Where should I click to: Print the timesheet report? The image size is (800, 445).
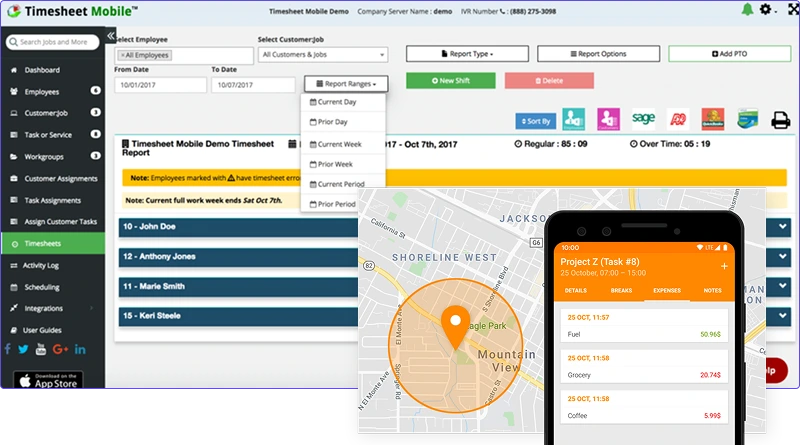coord(781,120)
